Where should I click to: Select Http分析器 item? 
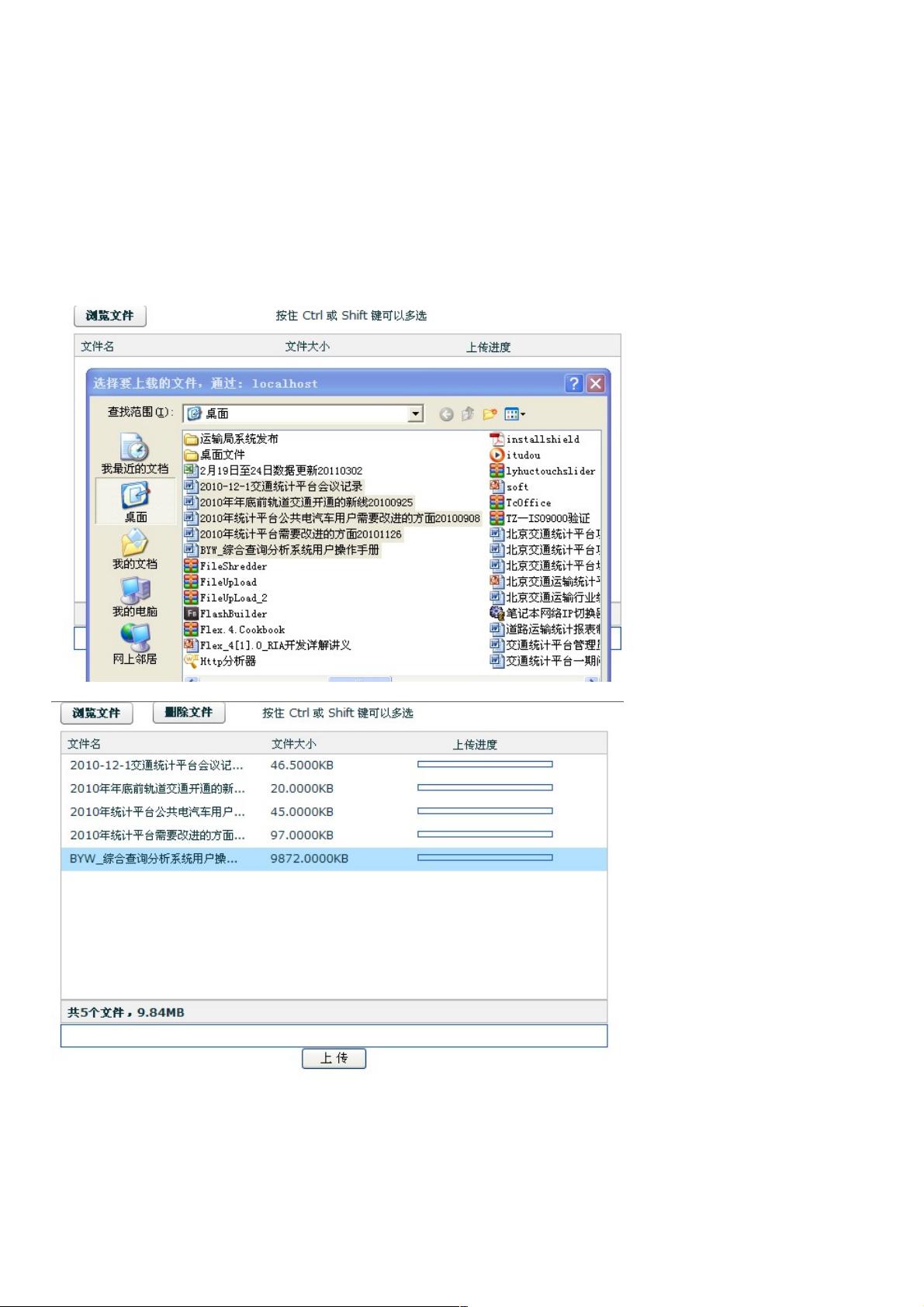point(220,662)
